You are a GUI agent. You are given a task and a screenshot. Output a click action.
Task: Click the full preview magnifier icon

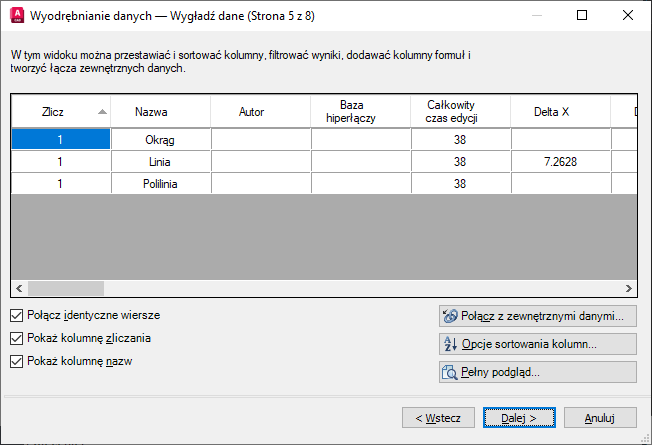coord(450,372)
